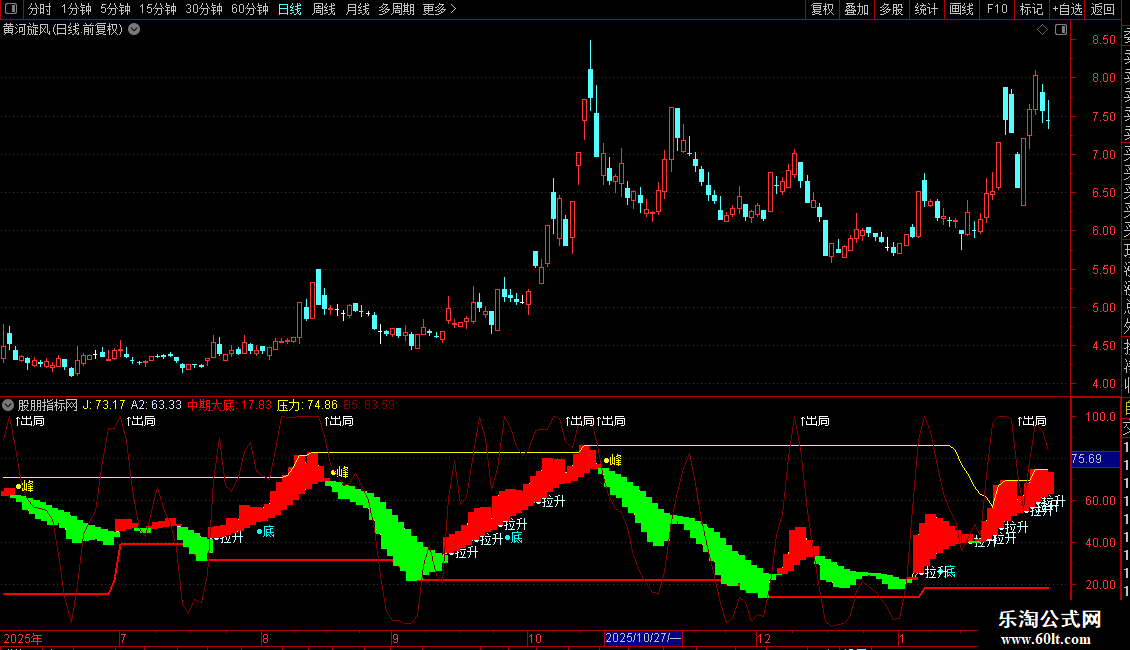Toggle the side panel icon at chart top-right

[x=1061, y=30]
